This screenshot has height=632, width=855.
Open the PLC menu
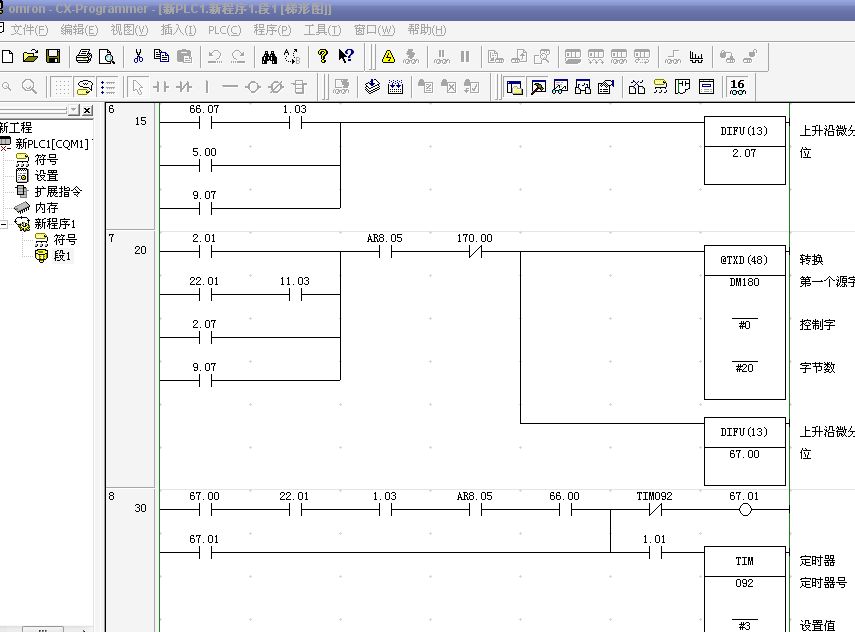(x=224, y=30)
